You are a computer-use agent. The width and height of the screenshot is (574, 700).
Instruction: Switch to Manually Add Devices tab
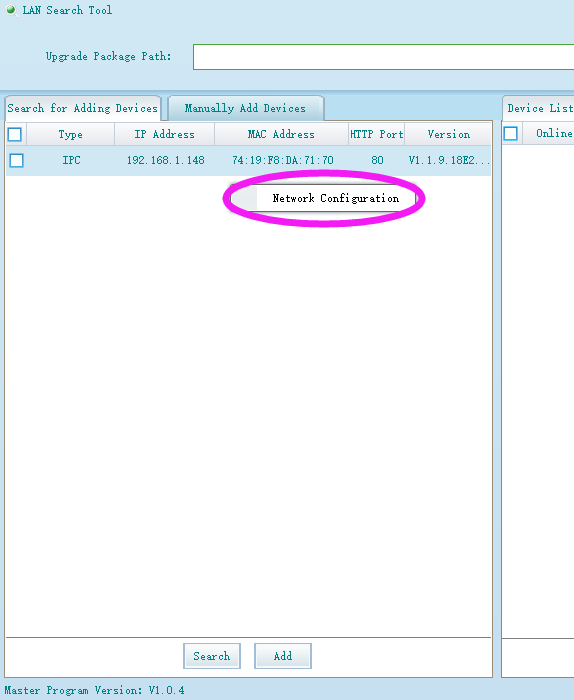[x=245, y=108]
